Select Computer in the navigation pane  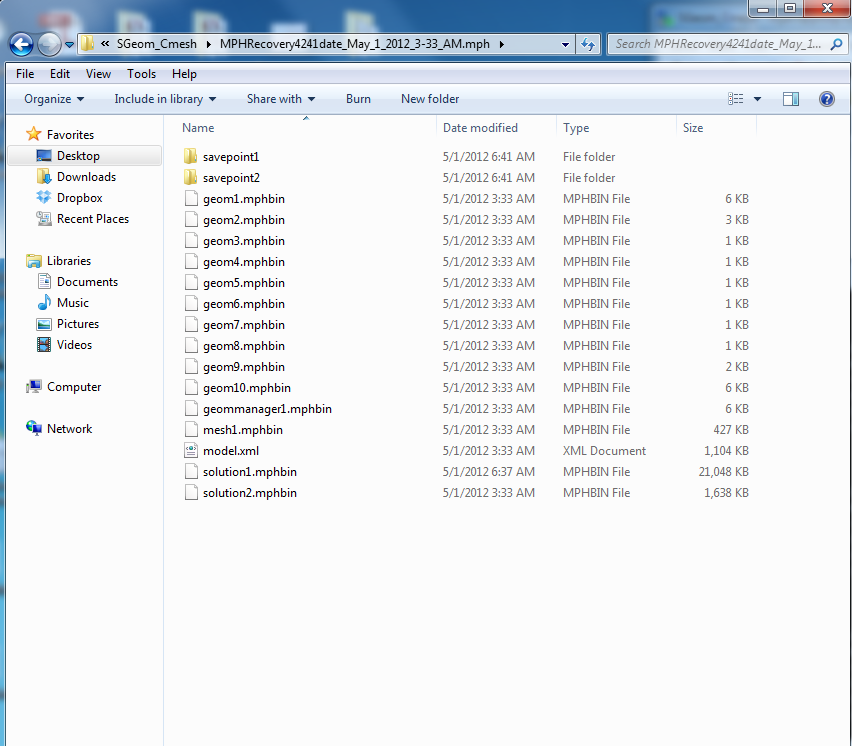[x=74, y=387]
